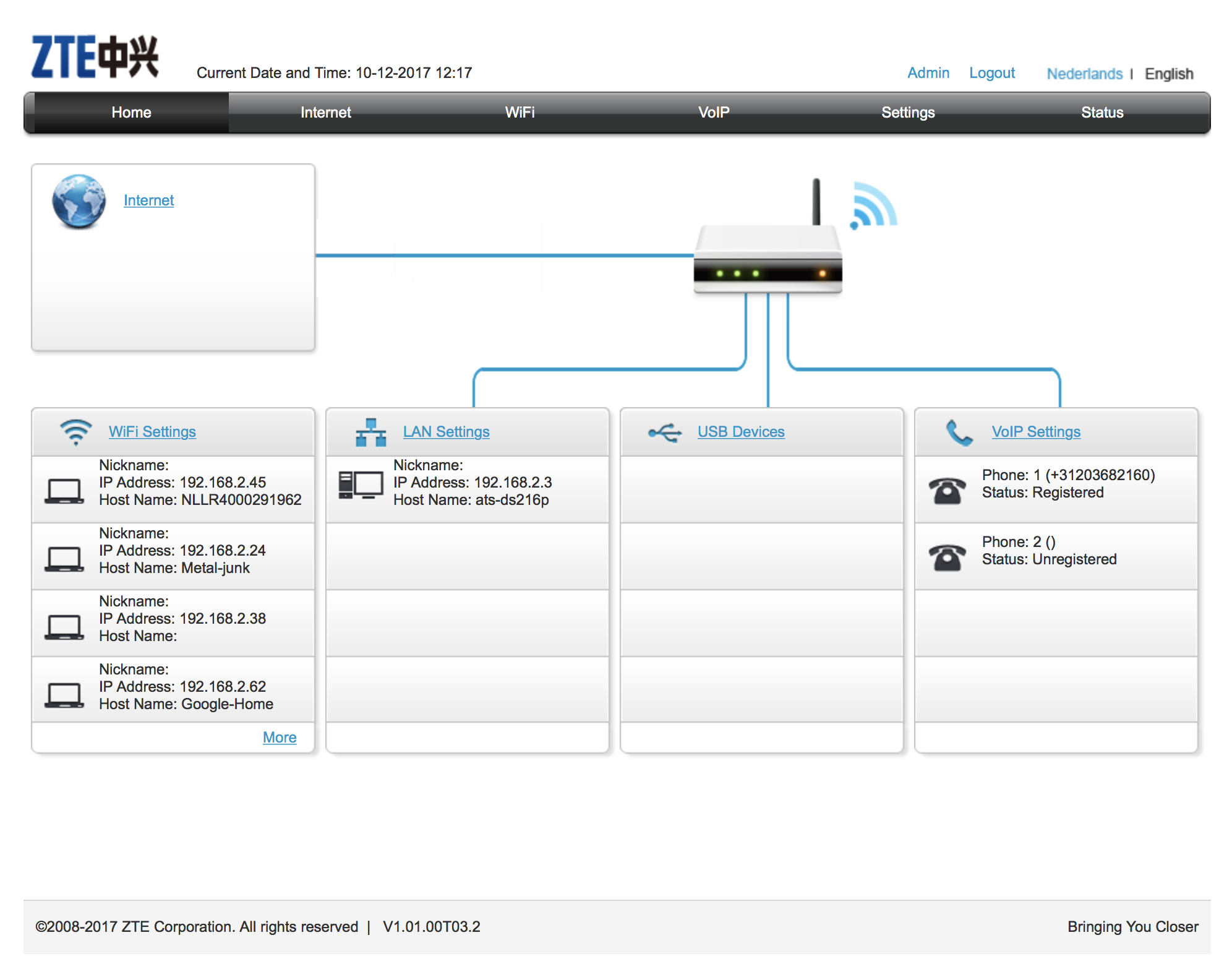The image size is (1232, 969).
Task: Select English language
Action: point(1169,74)
